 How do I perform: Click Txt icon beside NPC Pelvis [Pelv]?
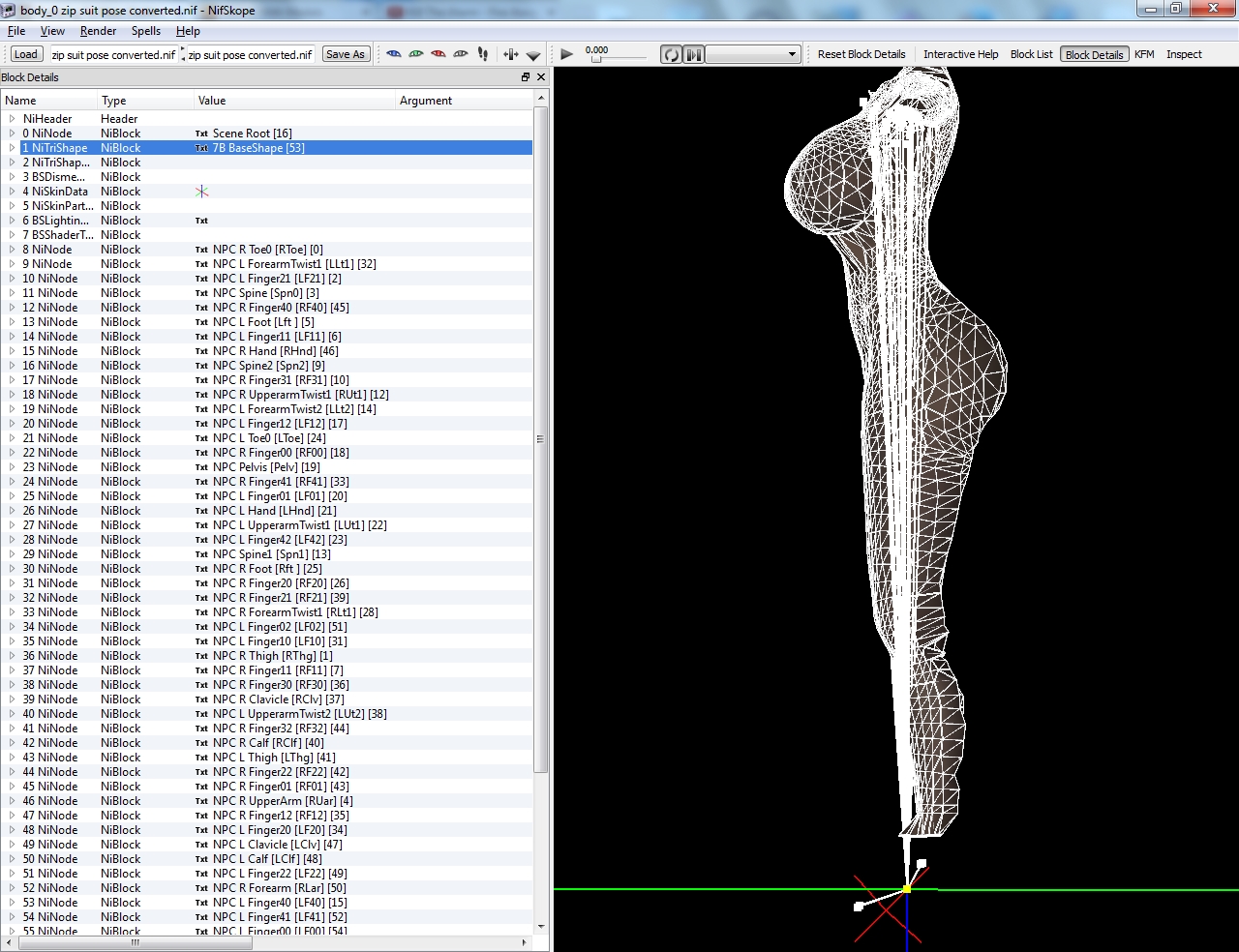pyautogui.click(x=201, y=467)
